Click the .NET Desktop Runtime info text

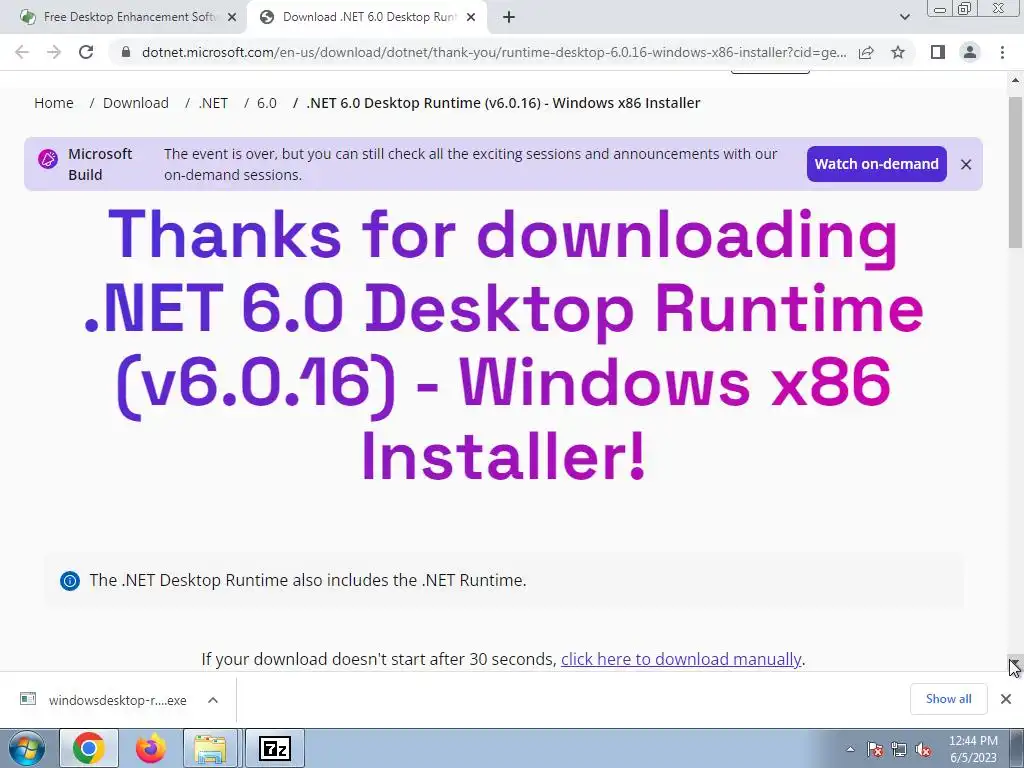308,581
